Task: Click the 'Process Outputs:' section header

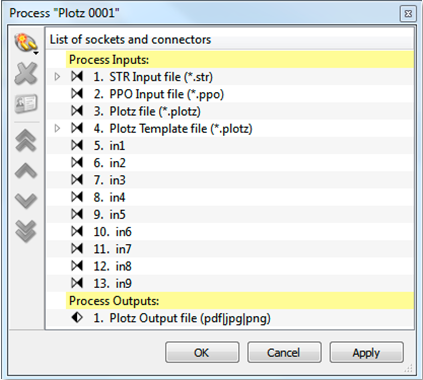Action: pos(240,301)
